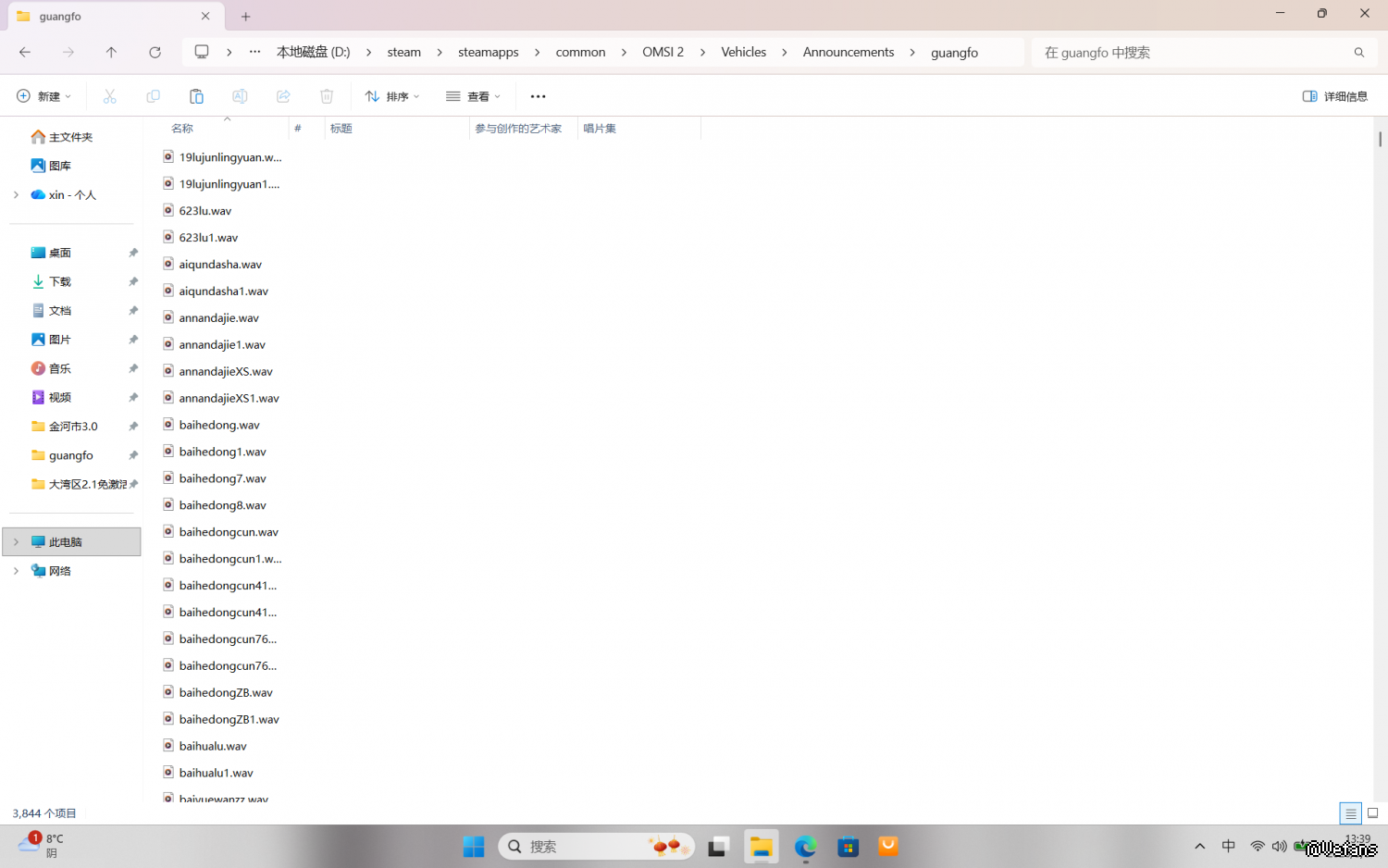Click the guangfo search box

1203,53
